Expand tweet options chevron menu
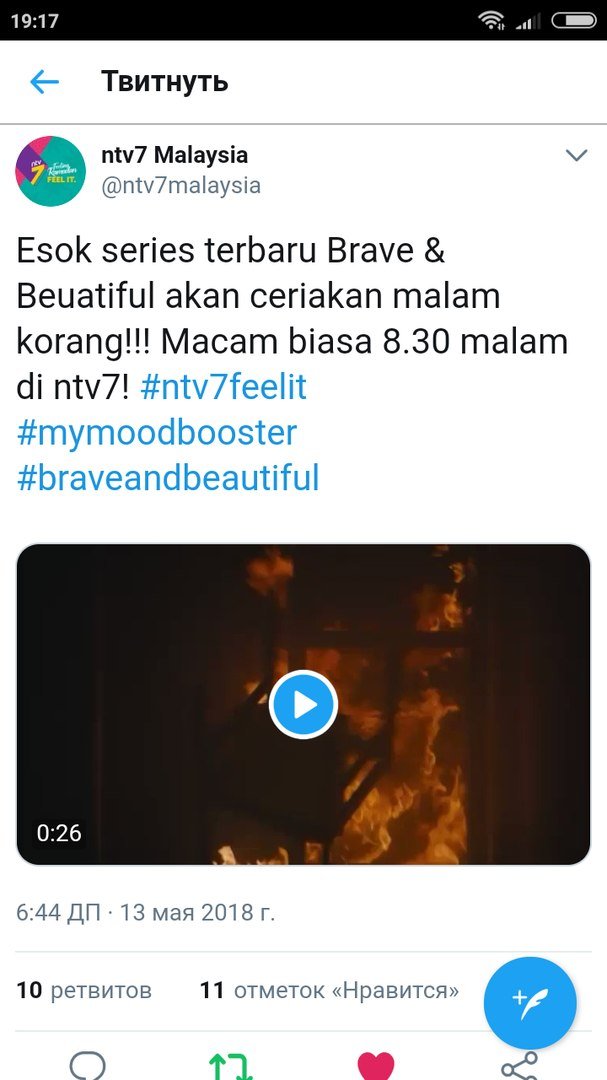The width and height of the screenshot is (607, 1080). 576,155
